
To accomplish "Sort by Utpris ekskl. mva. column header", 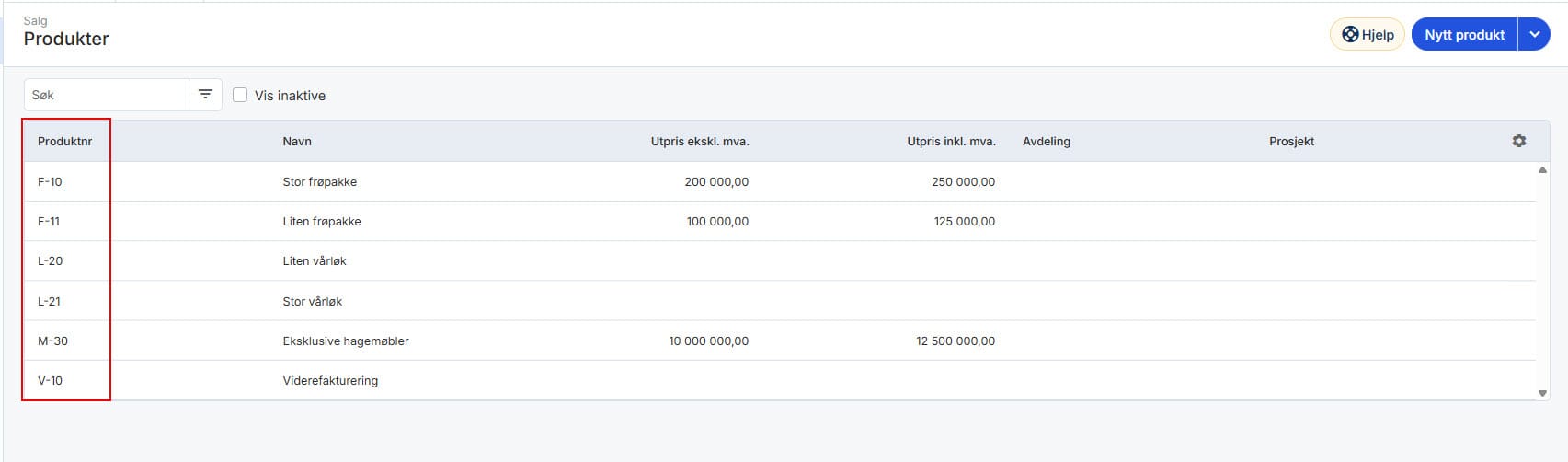I will [x=699, y=142].
